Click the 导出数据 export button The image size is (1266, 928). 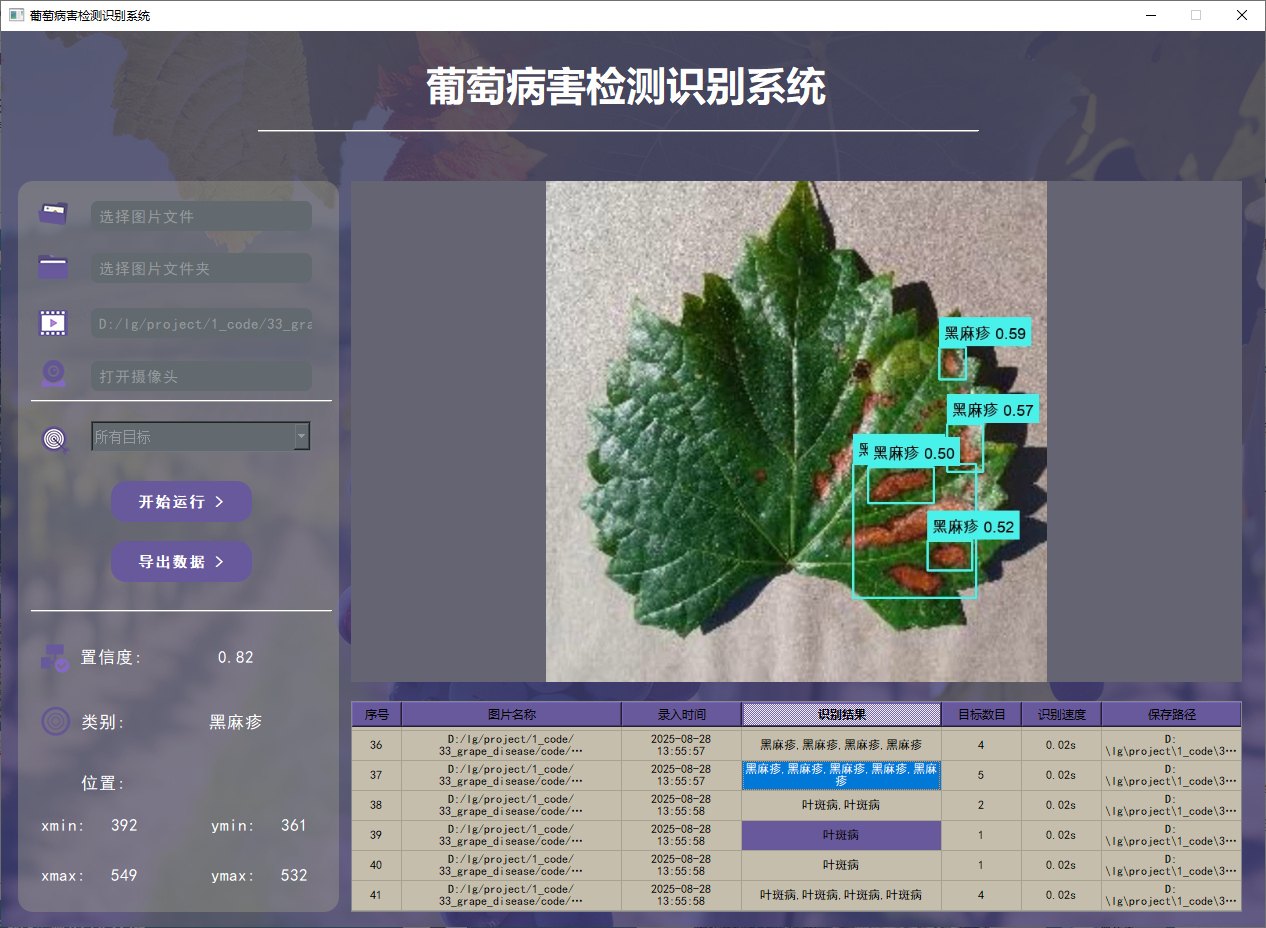click(181, 561)
